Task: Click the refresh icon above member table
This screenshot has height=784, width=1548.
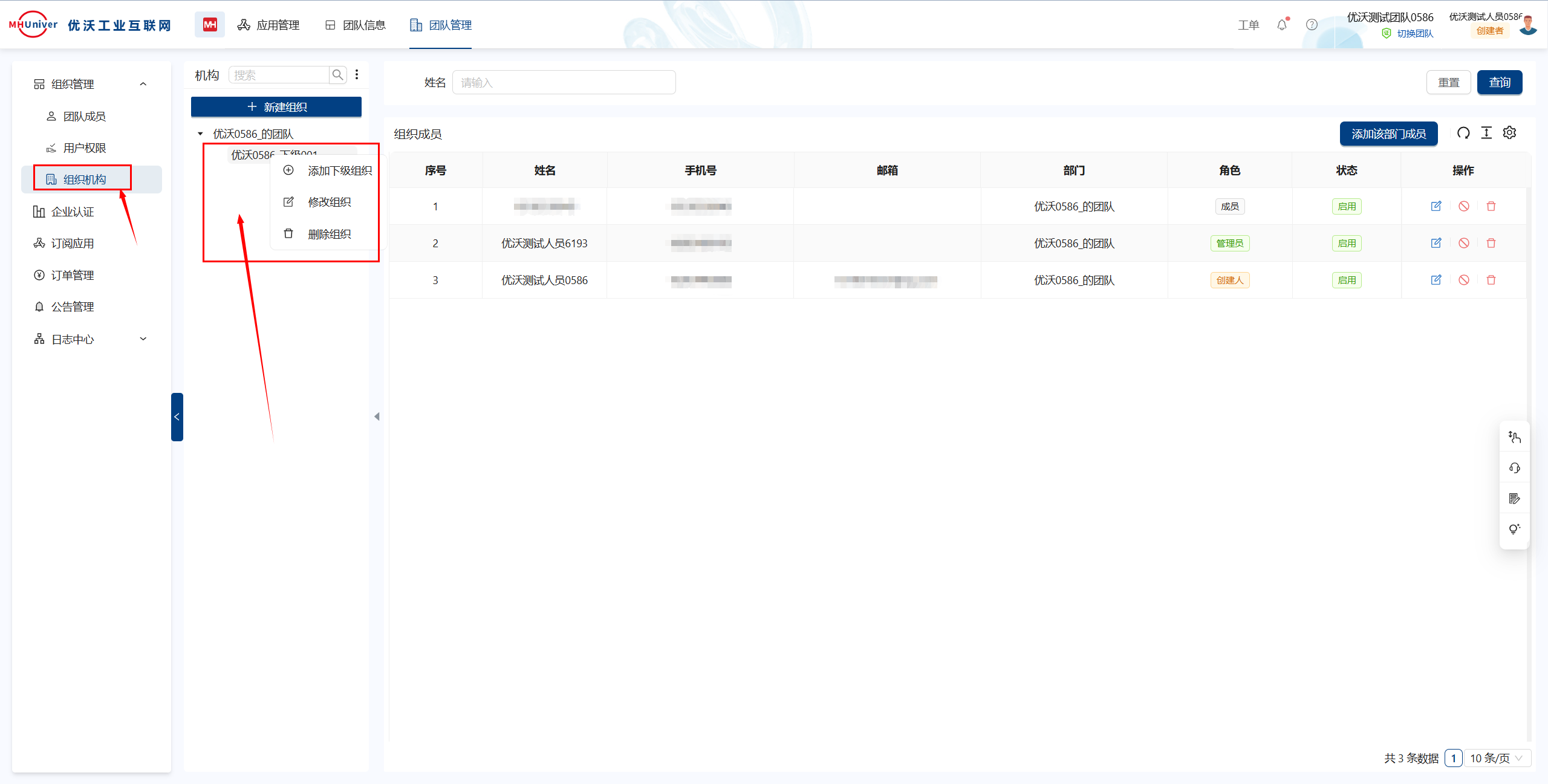Action: click(1463, 133)
